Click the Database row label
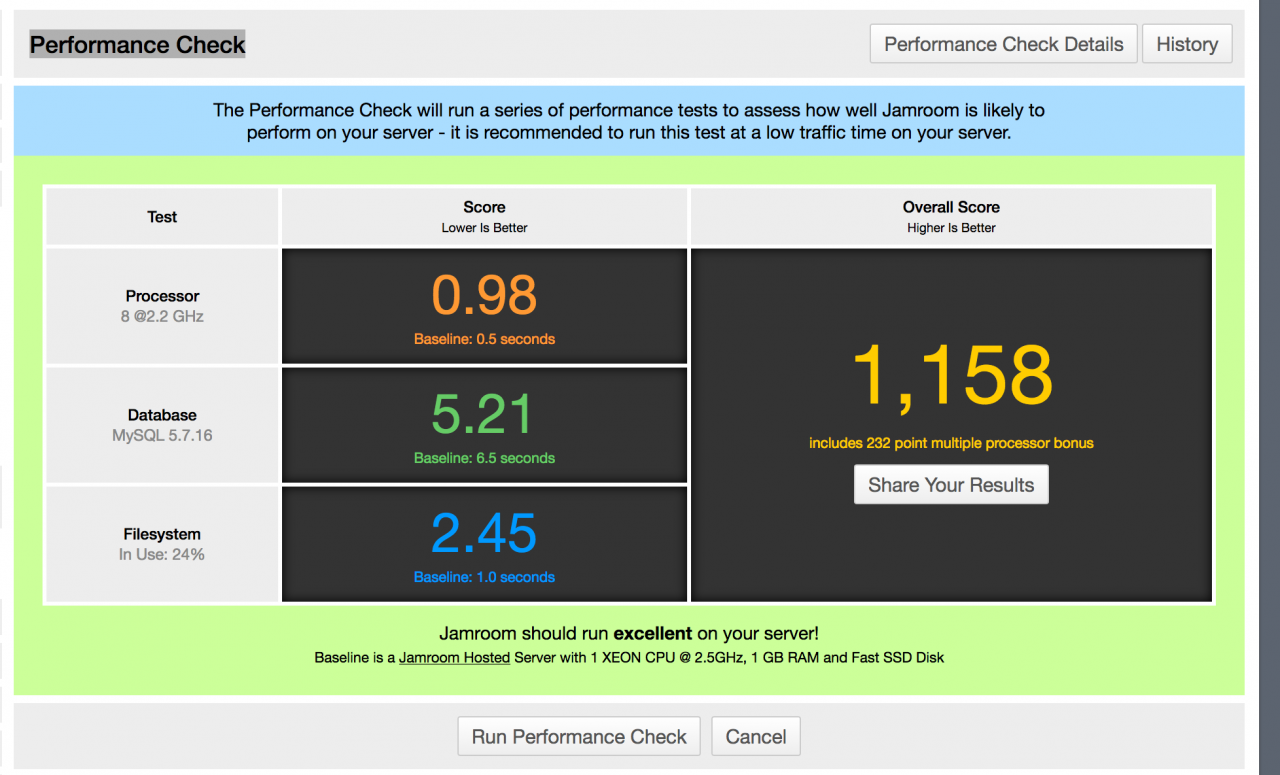1280x775 pixels. 162,415
